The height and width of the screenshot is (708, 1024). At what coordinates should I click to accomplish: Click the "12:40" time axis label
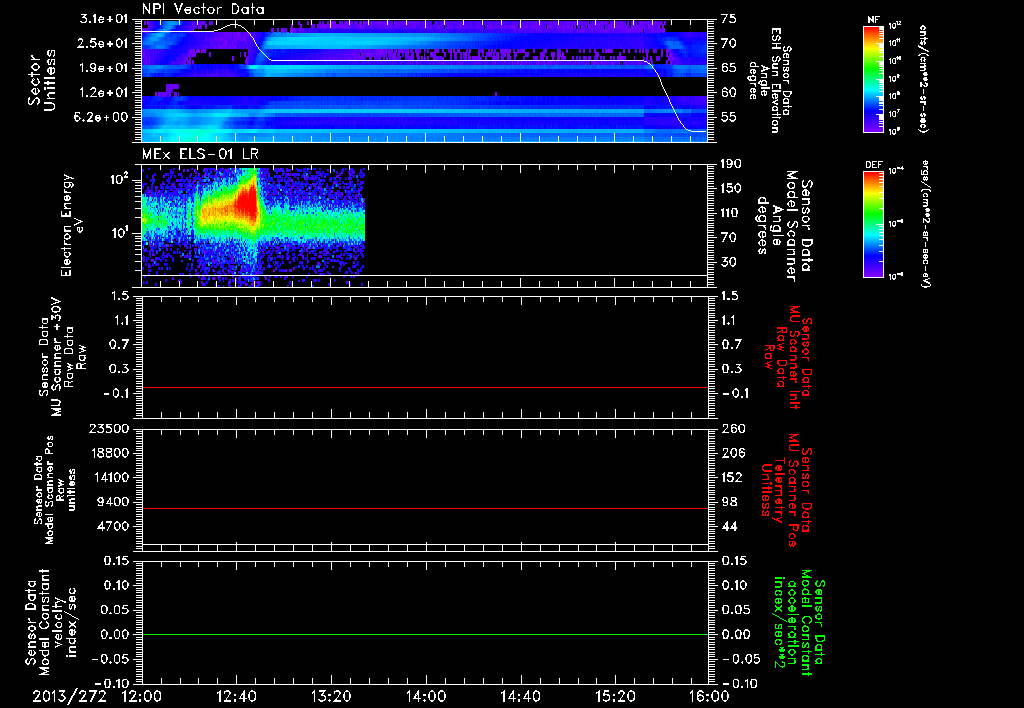236,696
